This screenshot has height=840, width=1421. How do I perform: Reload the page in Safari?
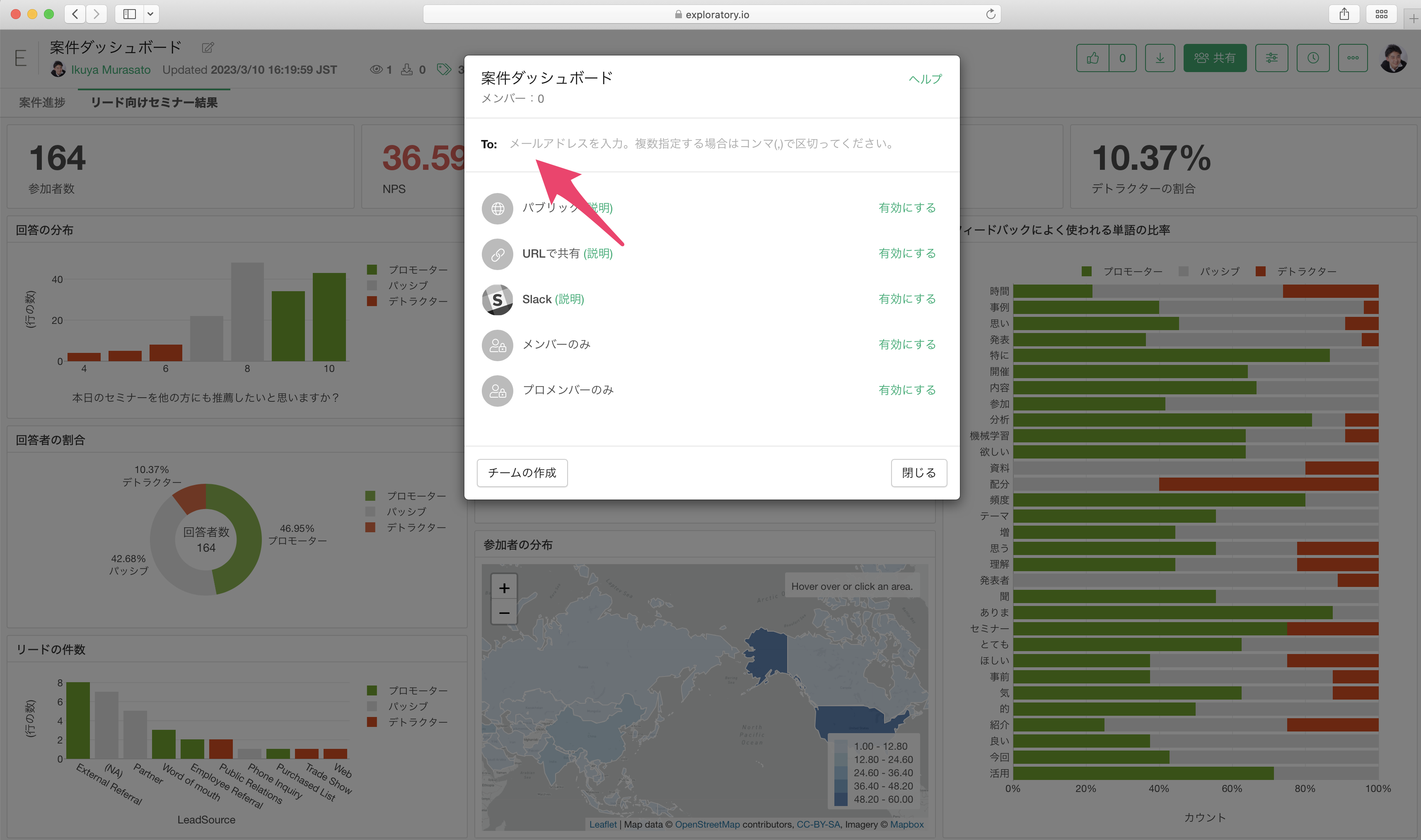coord(990,14)
